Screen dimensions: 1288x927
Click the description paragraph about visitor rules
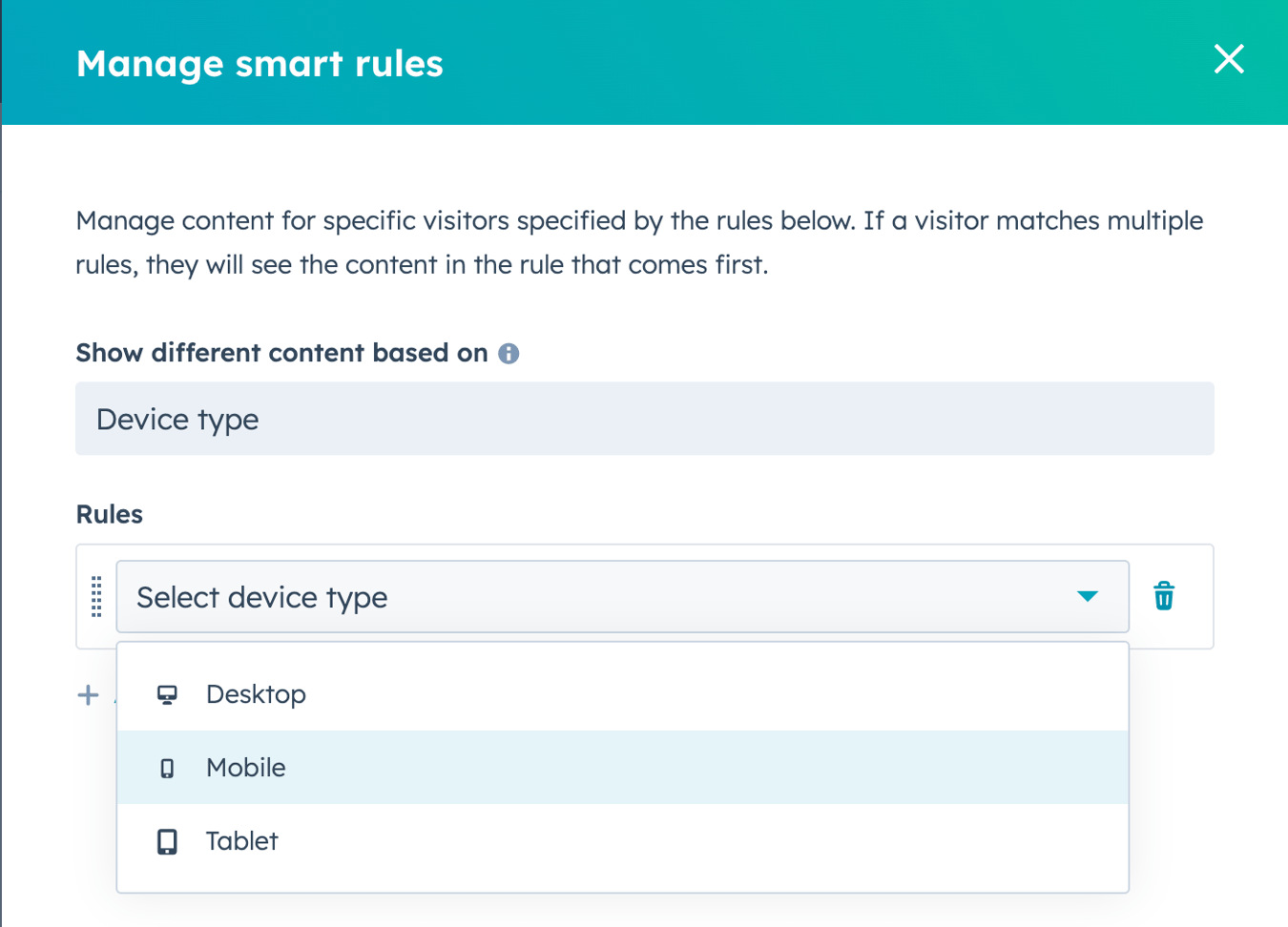pos(639,242)
